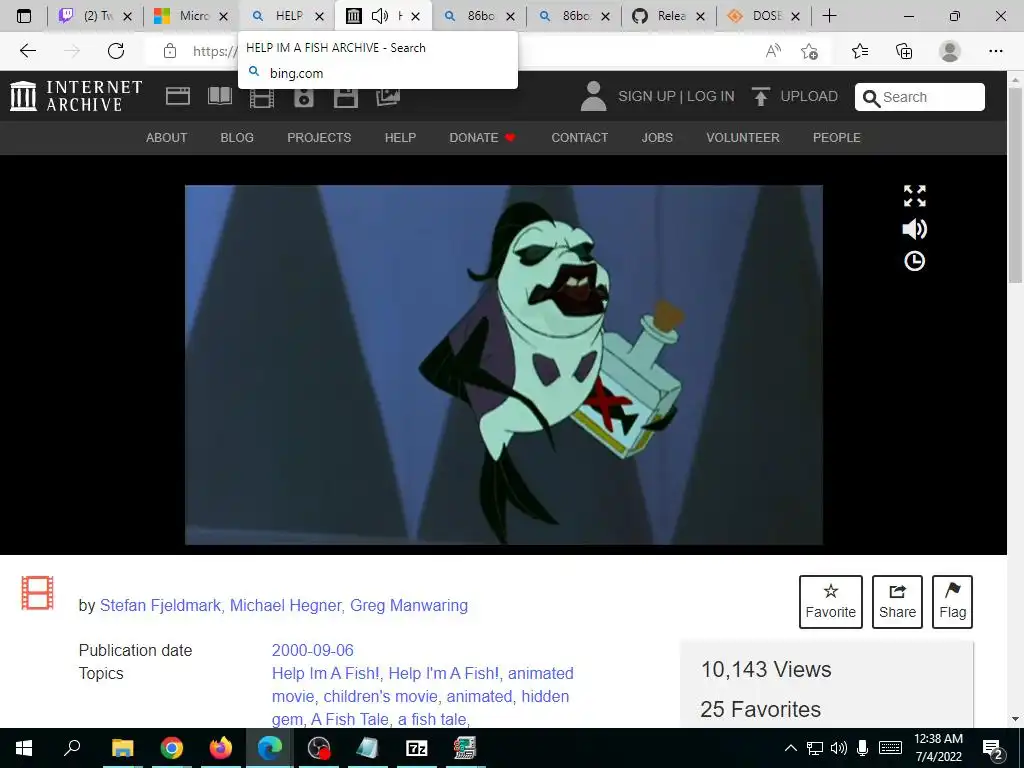Image resolution: width=1024 pixels, height=768 pixels.
Task: Open author link Michael Hegner
Action: click(x=285, y=605)
